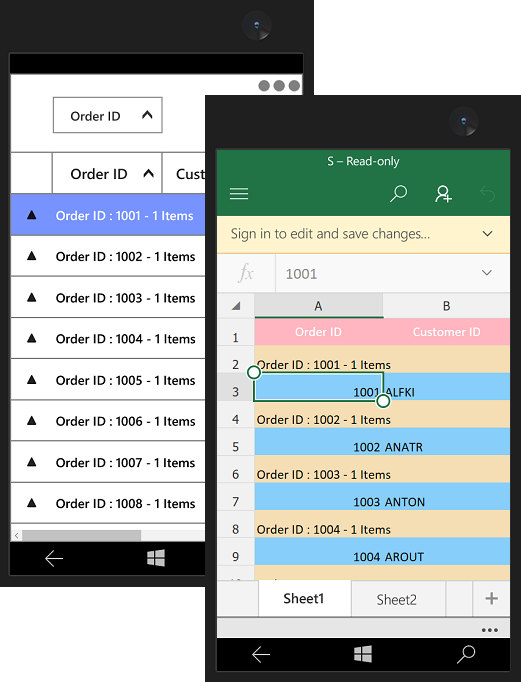This screenshot has width=521, height=682.
Task: Tap the share with people icon
Action: click(x=443, y=194)
